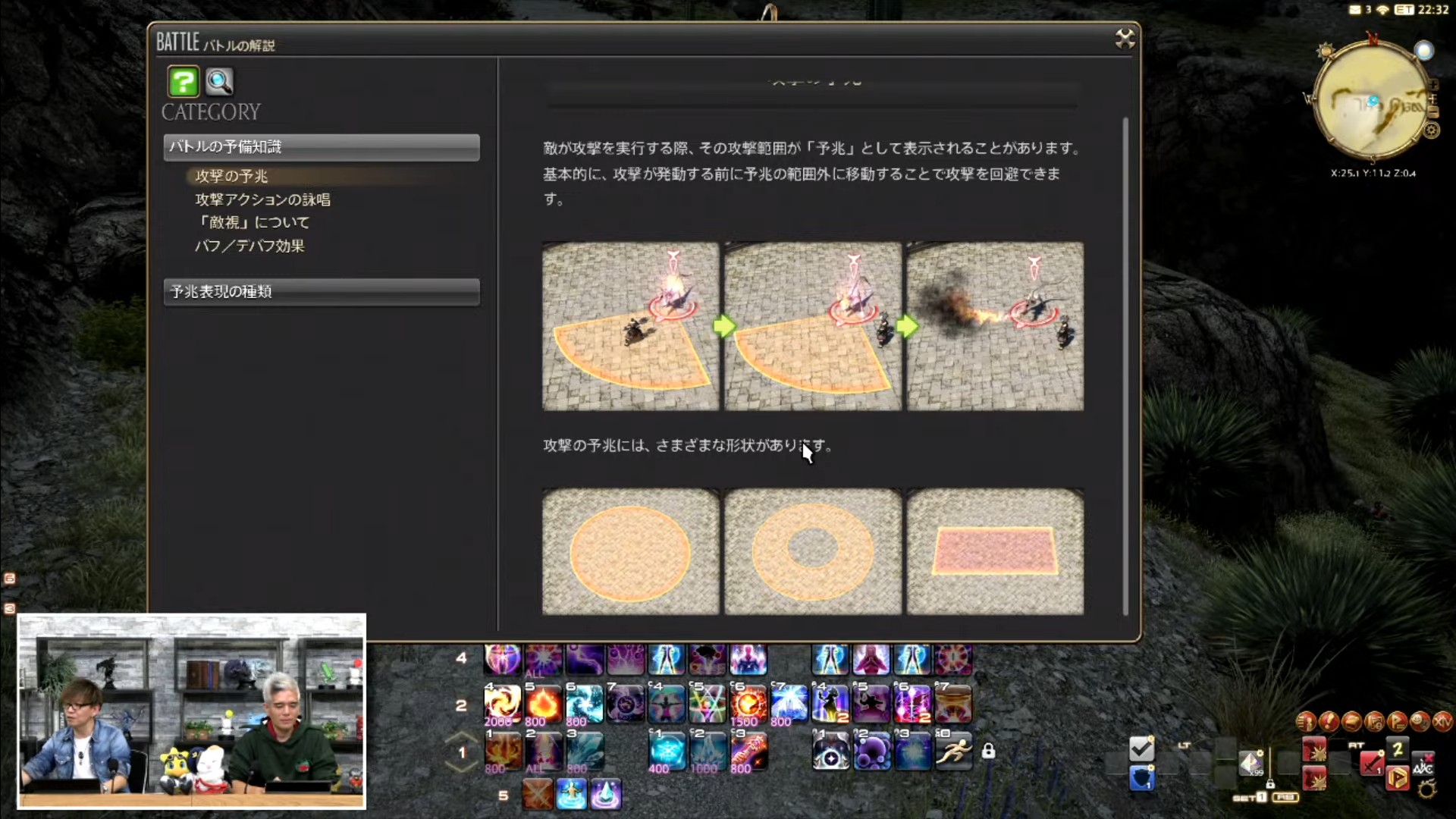
Task: Open the magnifier search icon under BATTLE
Action: [219, 81]
